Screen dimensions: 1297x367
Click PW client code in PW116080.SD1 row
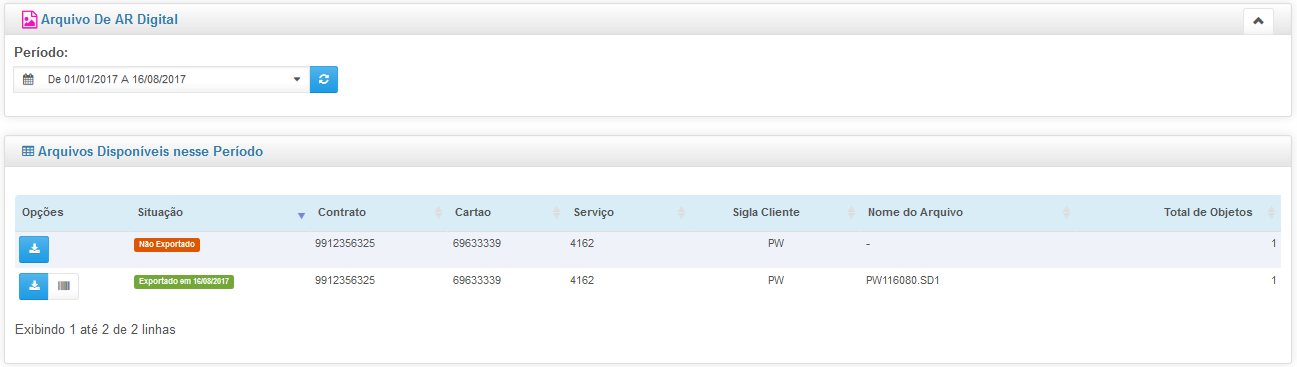click(775, 281)
